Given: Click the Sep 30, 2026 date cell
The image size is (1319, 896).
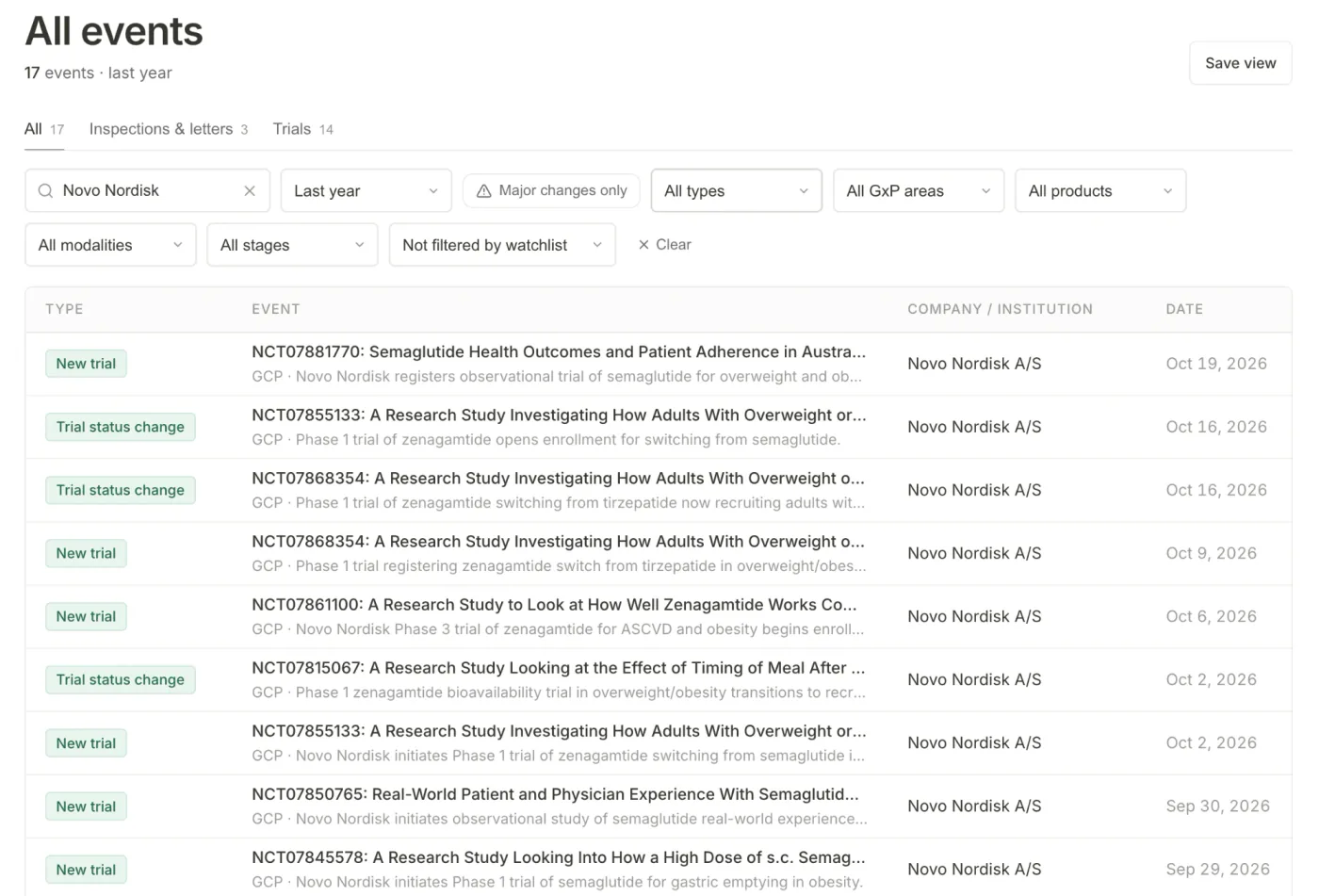Looking at the screenshot, I should click(1218, 806).
